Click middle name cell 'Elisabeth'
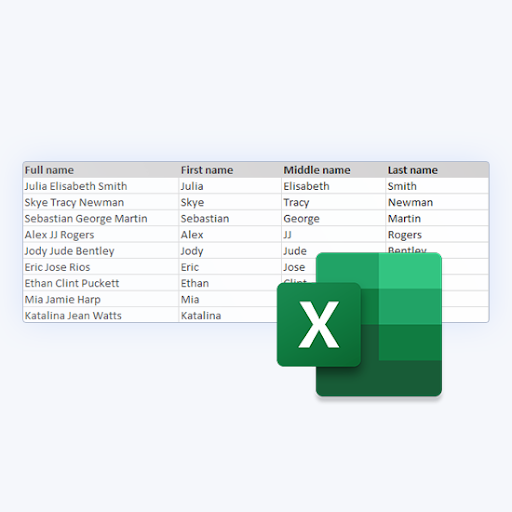This screenshot has height=512, width=512. pos(333,186)
